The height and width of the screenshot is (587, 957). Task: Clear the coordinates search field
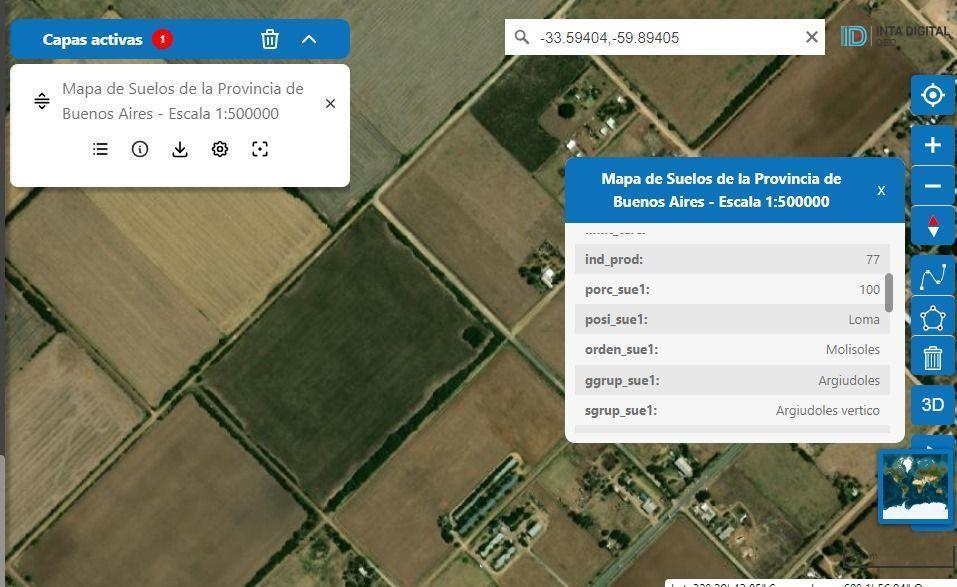[x=812, y=37]
